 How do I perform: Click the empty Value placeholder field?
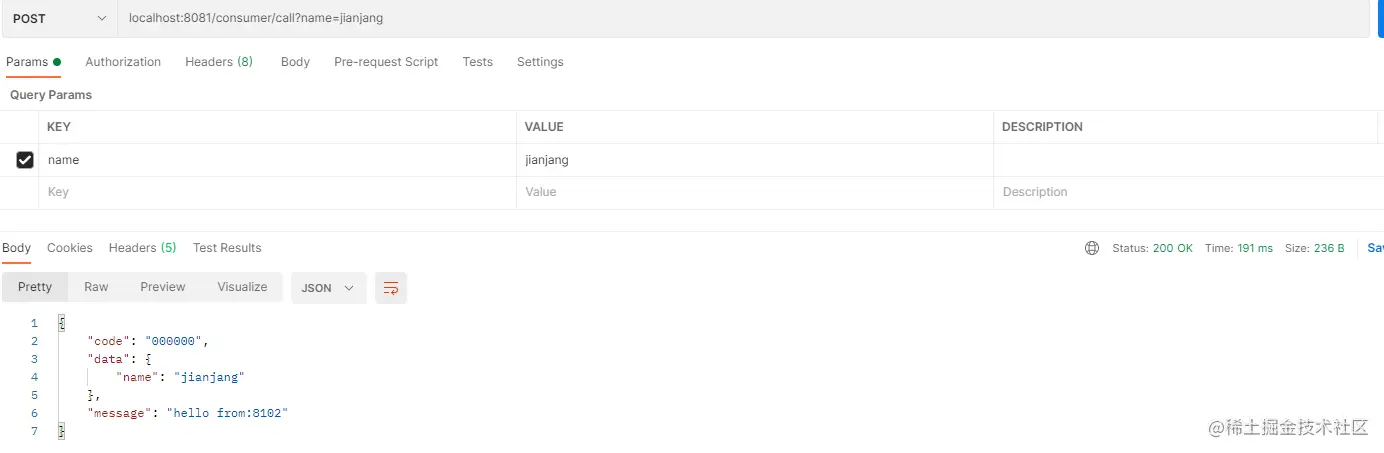tap(755, 192)
